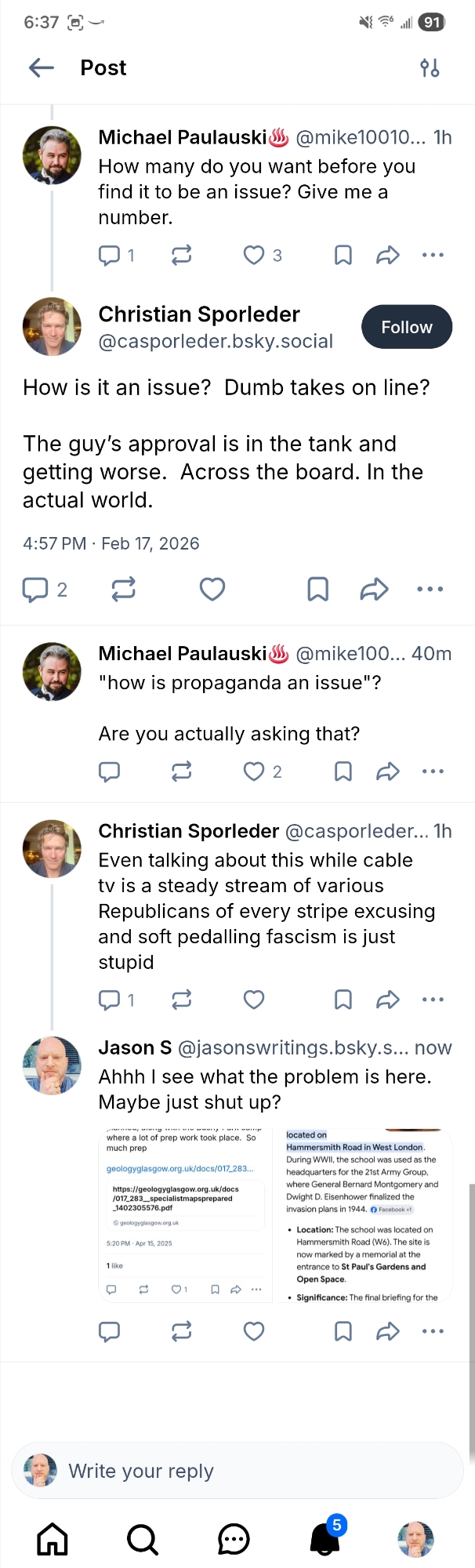The image size is (475, 1568).
Task: Open more options on 'cable tv' reply
Action: (x=433, y=1000)
